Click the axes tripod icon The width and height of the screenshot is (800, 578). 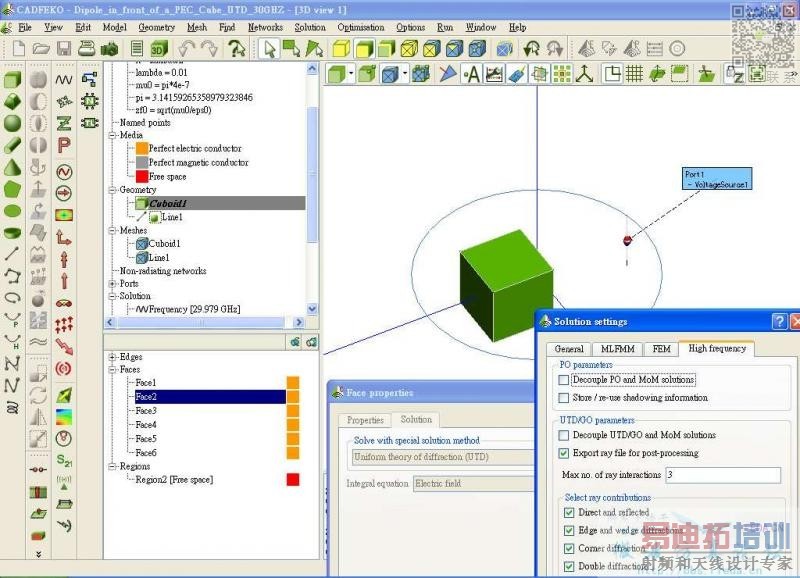585,74
